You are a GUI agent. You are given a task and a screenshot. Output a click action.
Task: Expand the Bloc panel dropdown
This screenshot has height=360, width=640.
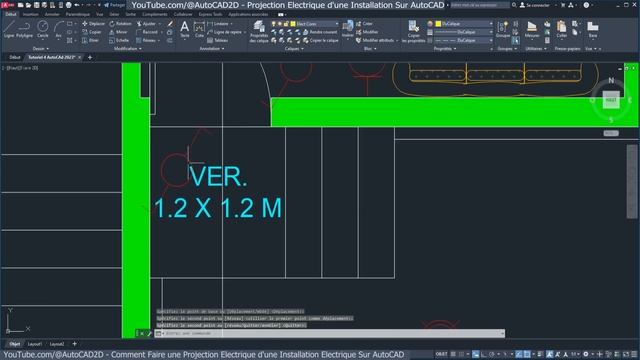pyautogui.click(x=370, y=49)
